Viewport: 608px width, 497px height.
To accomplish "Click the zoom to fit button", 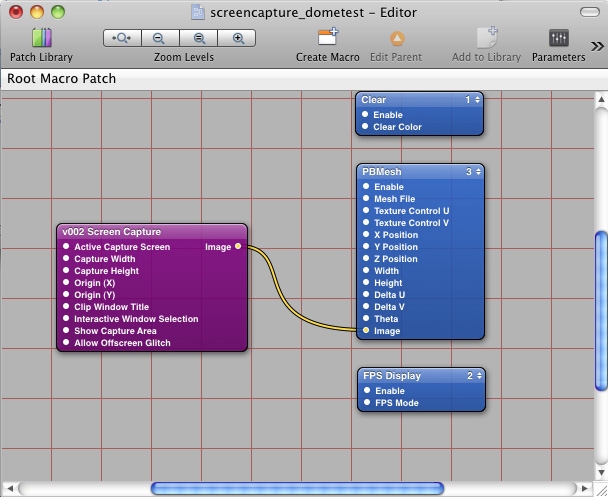I will point(122,38).
